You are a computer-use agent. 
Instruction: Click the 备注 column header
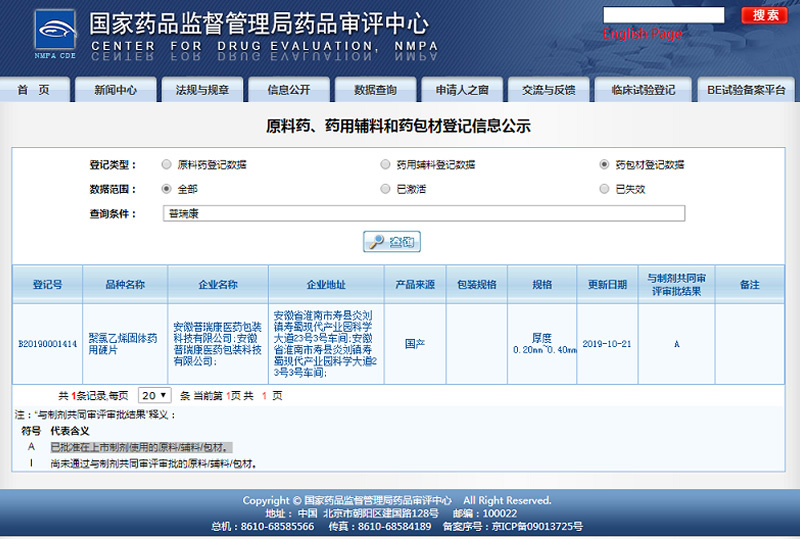[749, 284]
